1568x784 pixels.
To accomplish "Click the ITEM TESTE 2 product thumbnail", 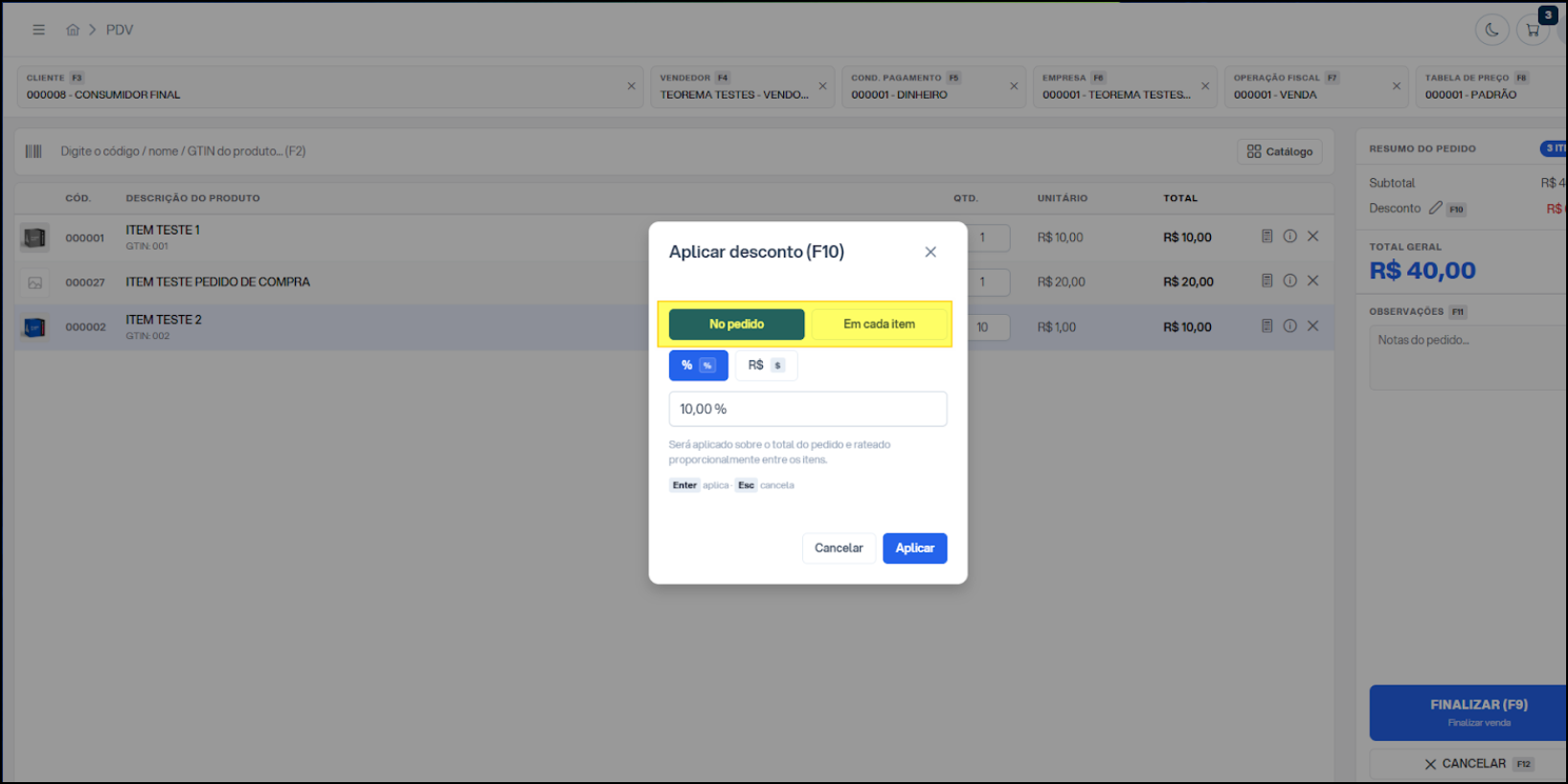I will tap(34, 327).
